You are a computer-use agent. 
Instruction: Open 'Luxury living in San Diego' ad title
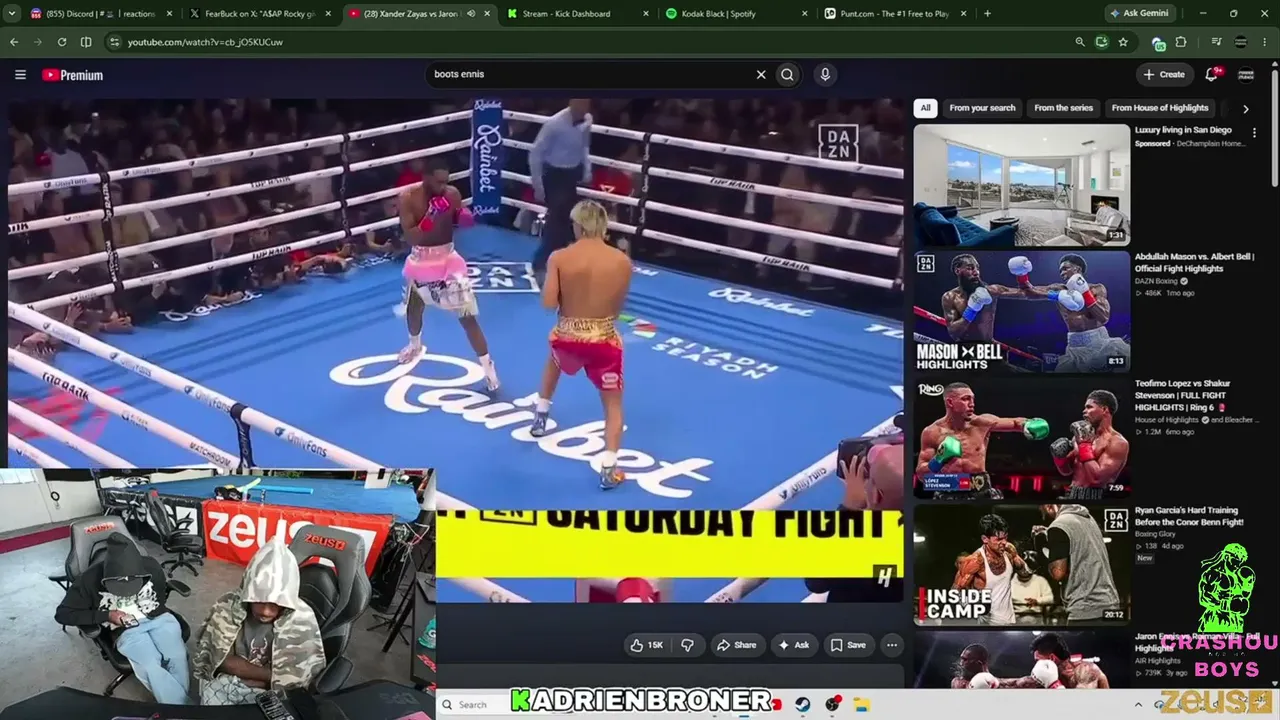[x=1183, y=130]
